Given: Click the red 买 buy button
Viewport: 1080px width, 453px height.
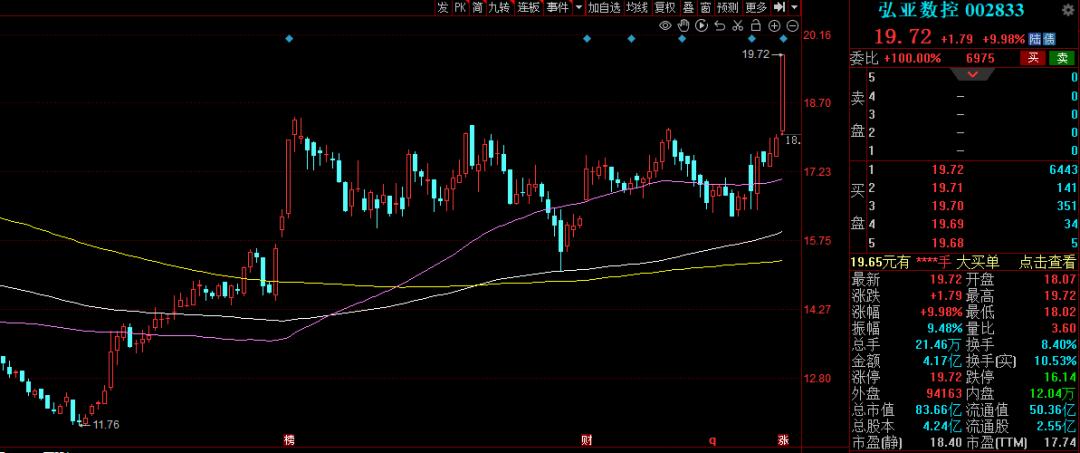Looking at the screenshot, I should click(x=1032, y=58).
